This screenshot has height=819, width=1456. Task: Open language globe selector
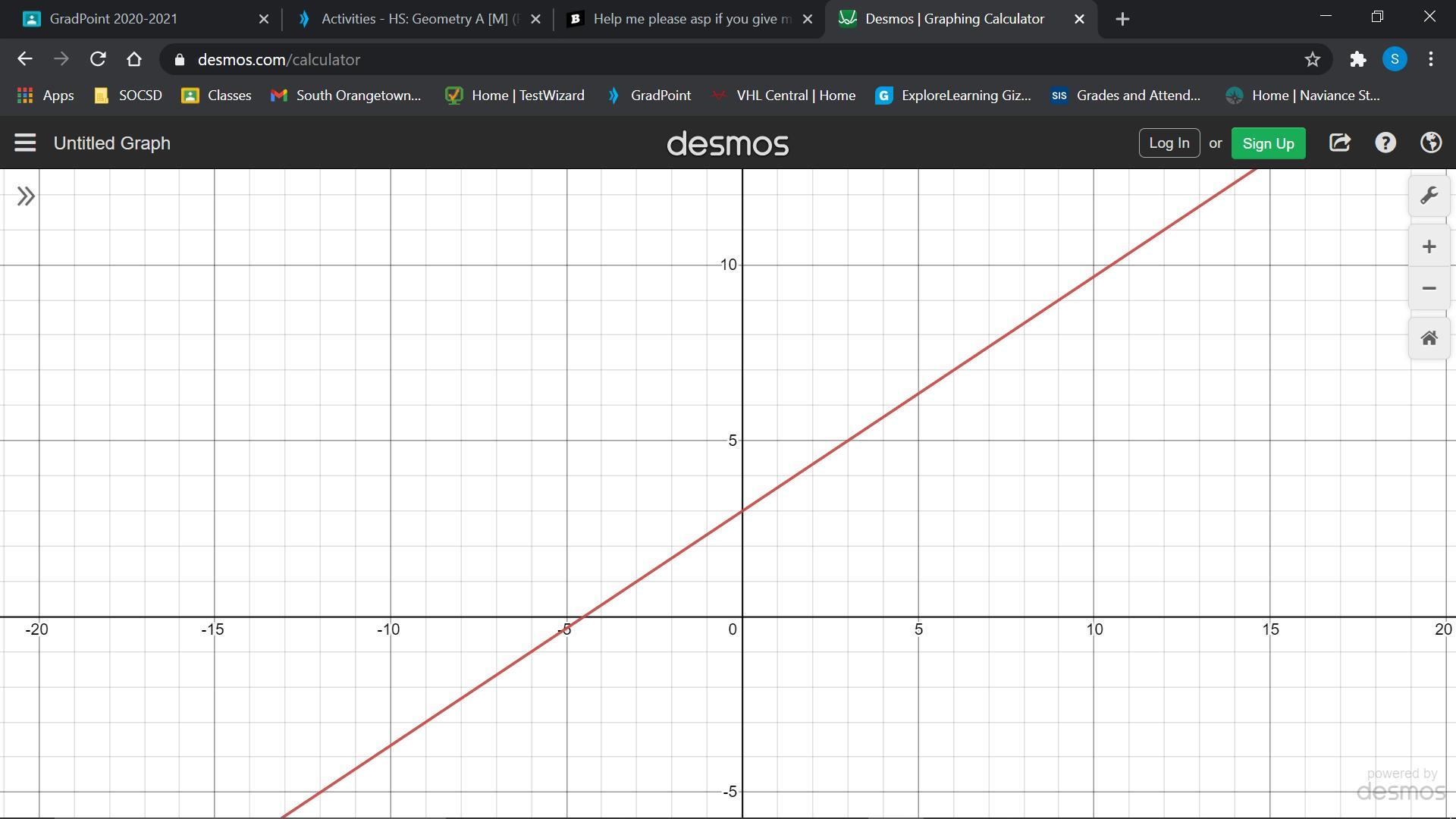[1431, 143]
